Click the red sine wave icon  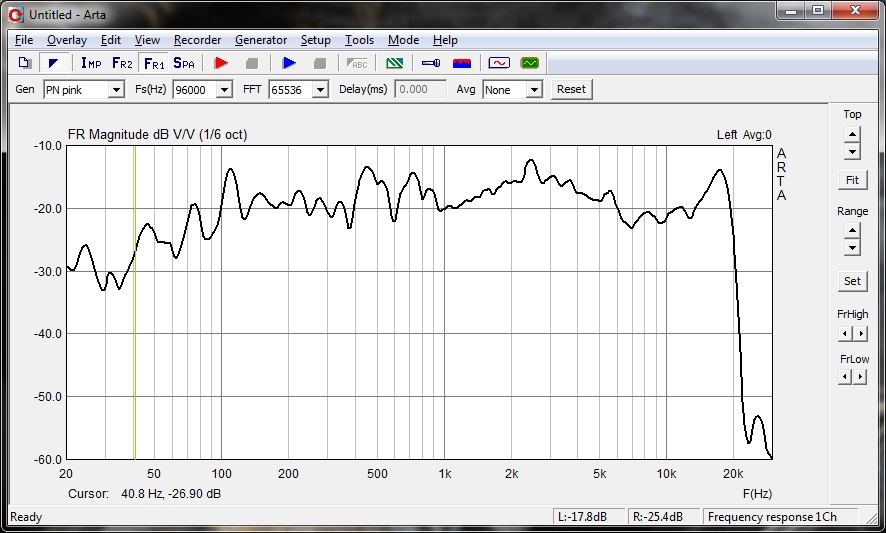tap(499, 63)
